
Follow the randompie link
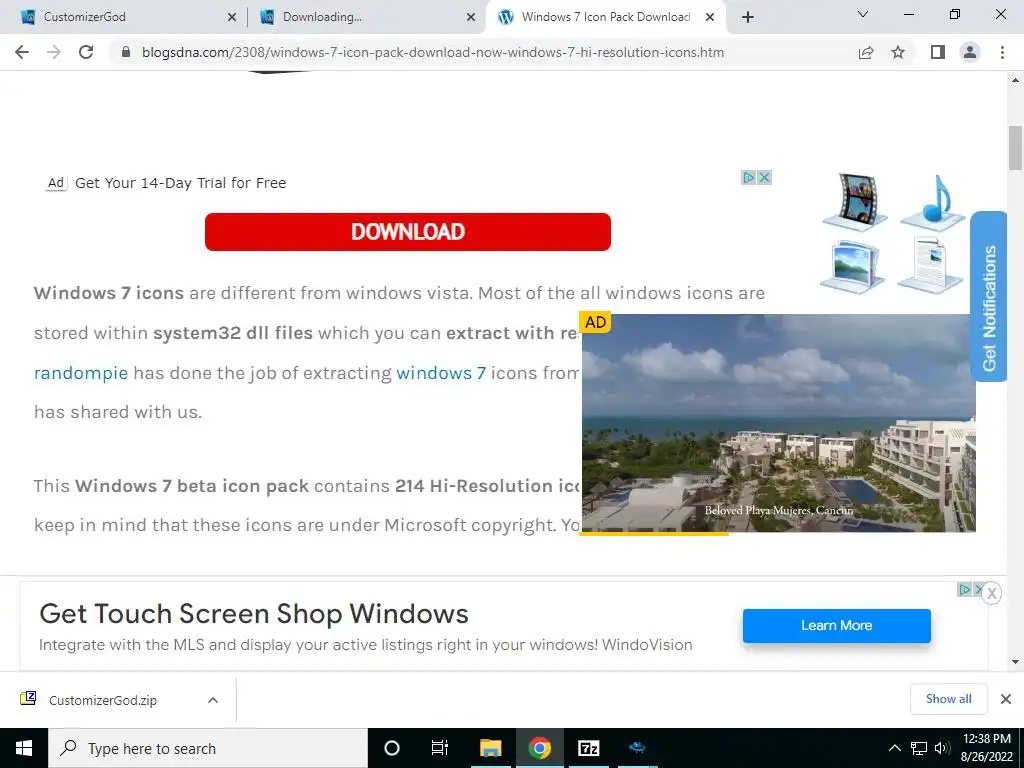pos(81,373)
